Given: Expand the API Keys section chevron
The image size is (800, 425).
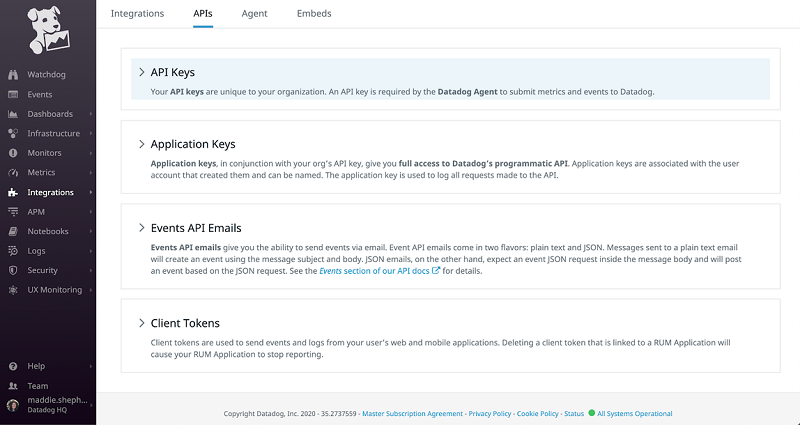Looking at the screenshot, I should (x=142, y=72).
